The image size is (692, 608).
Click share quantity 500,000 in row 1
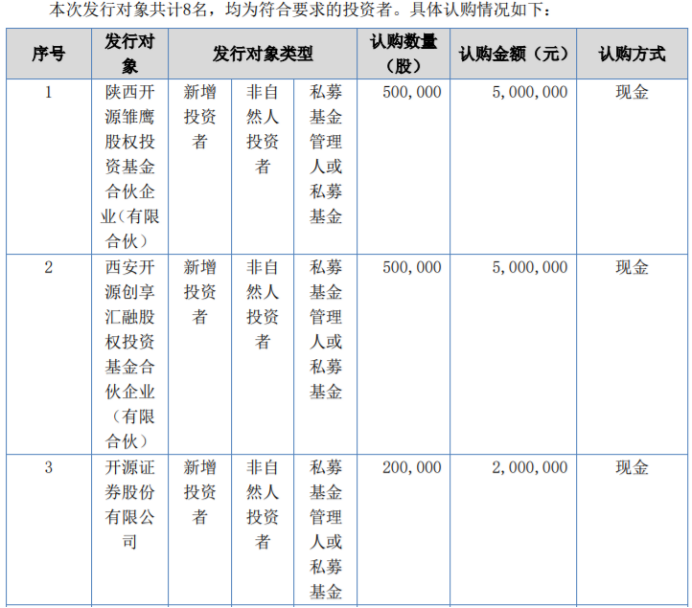pos(412,92)
